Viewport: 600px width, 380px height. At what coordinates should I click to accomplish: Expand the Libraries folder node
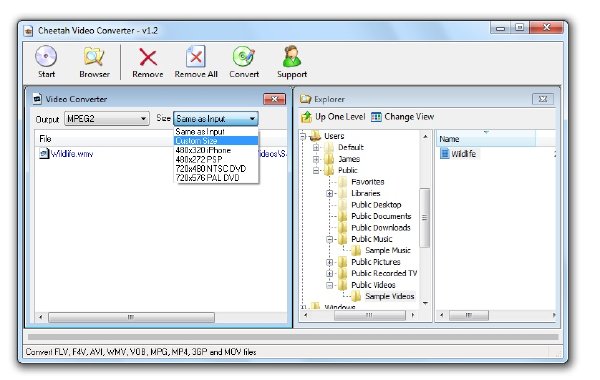(x=329, y=194)
